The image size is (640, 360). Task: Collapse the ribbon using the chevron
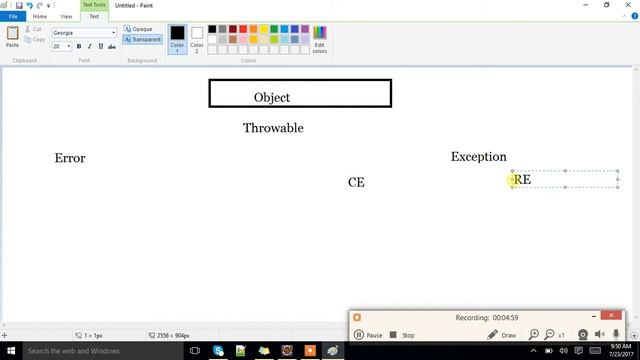[624, 16]
